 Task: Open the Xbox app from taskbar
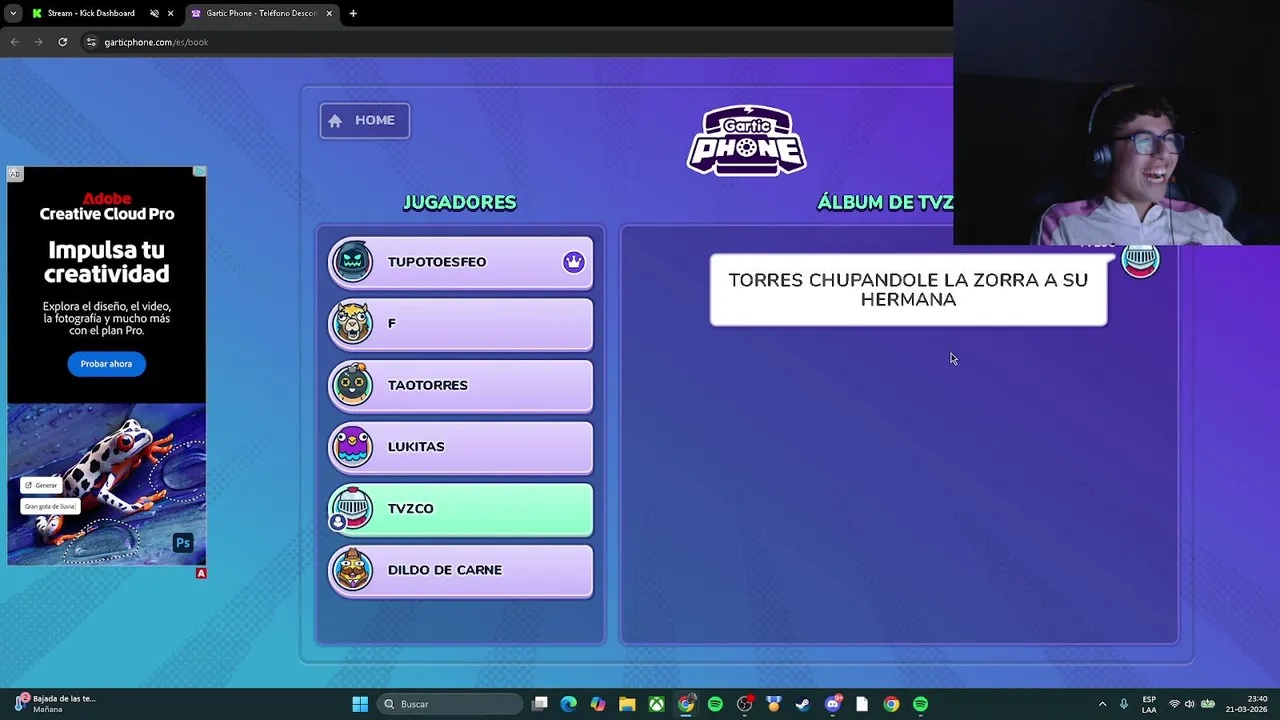coord(656,704)
